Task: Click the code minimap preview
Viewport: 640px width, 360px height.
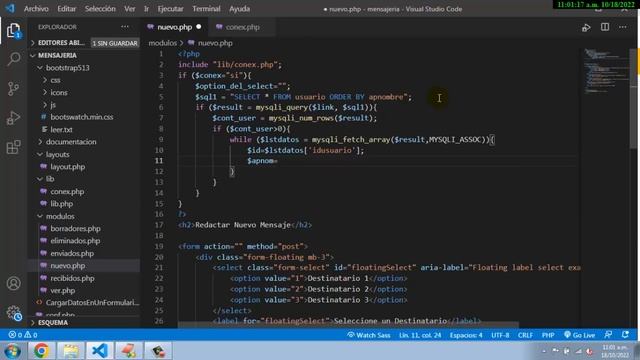Action: point(606,71)
